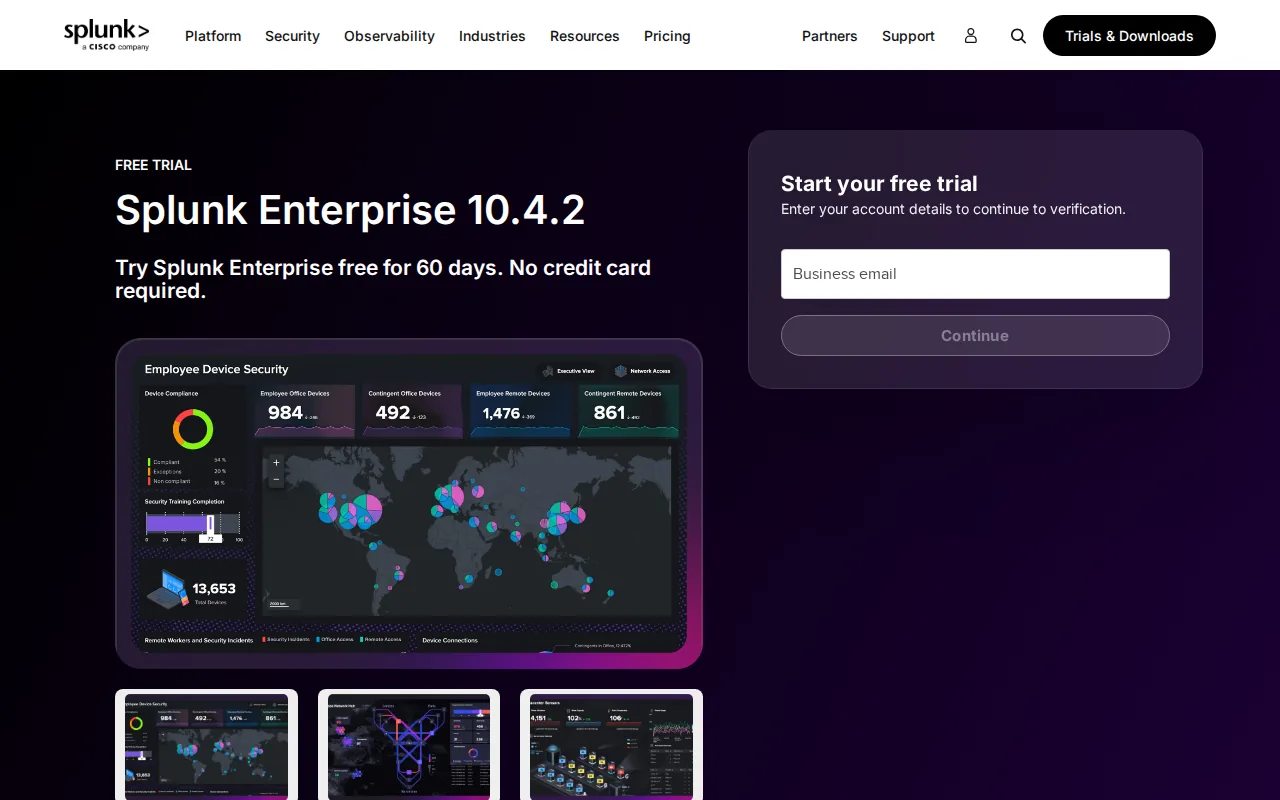Click the FREE TRIAL label
Image resolution: width=1280 pixels, height=800 pixels.
click(153, 165)
